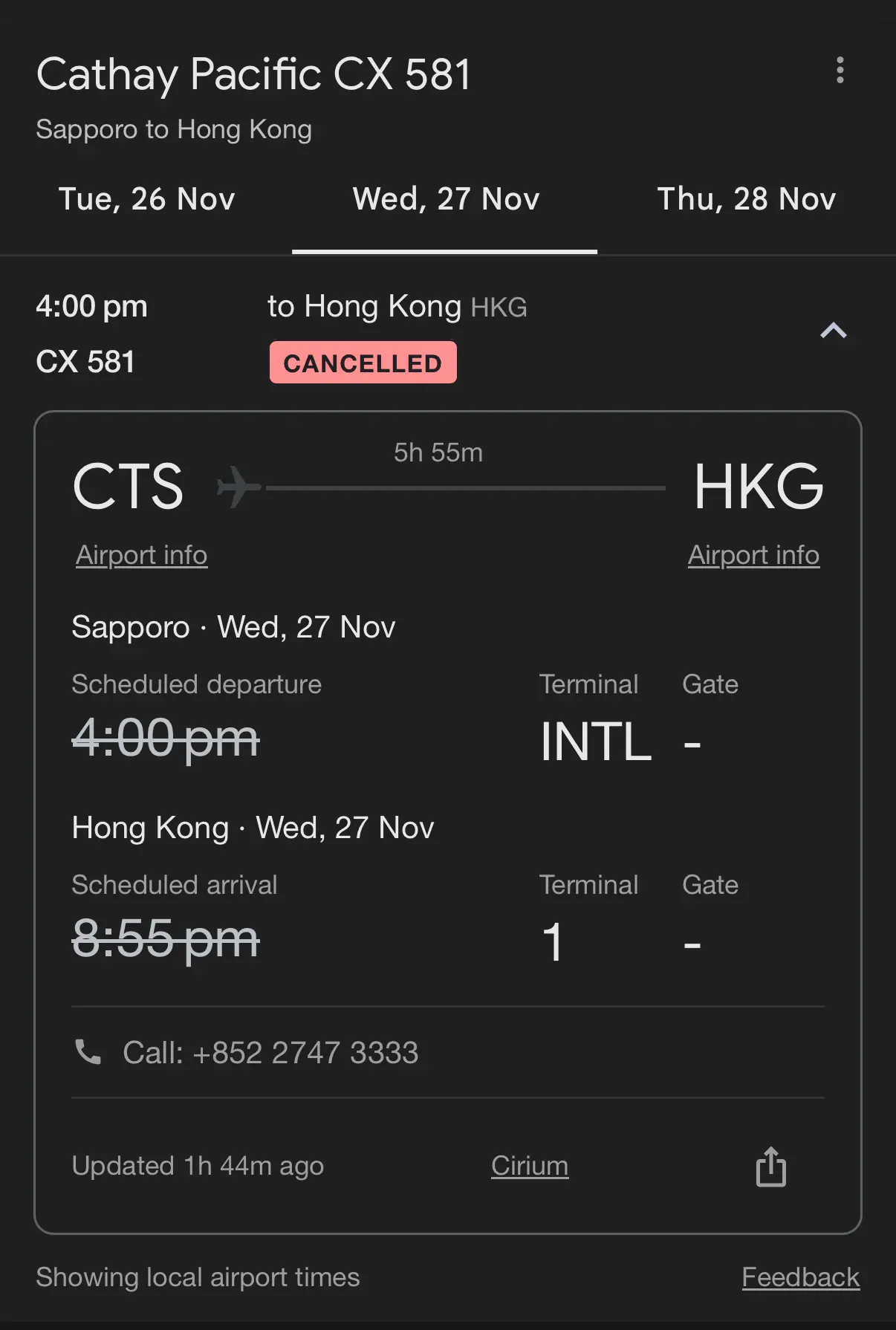This screenshot has height=1330, width=896.
Task: Click the airplane icon beside CTS
Action: (x=238, y=487)
